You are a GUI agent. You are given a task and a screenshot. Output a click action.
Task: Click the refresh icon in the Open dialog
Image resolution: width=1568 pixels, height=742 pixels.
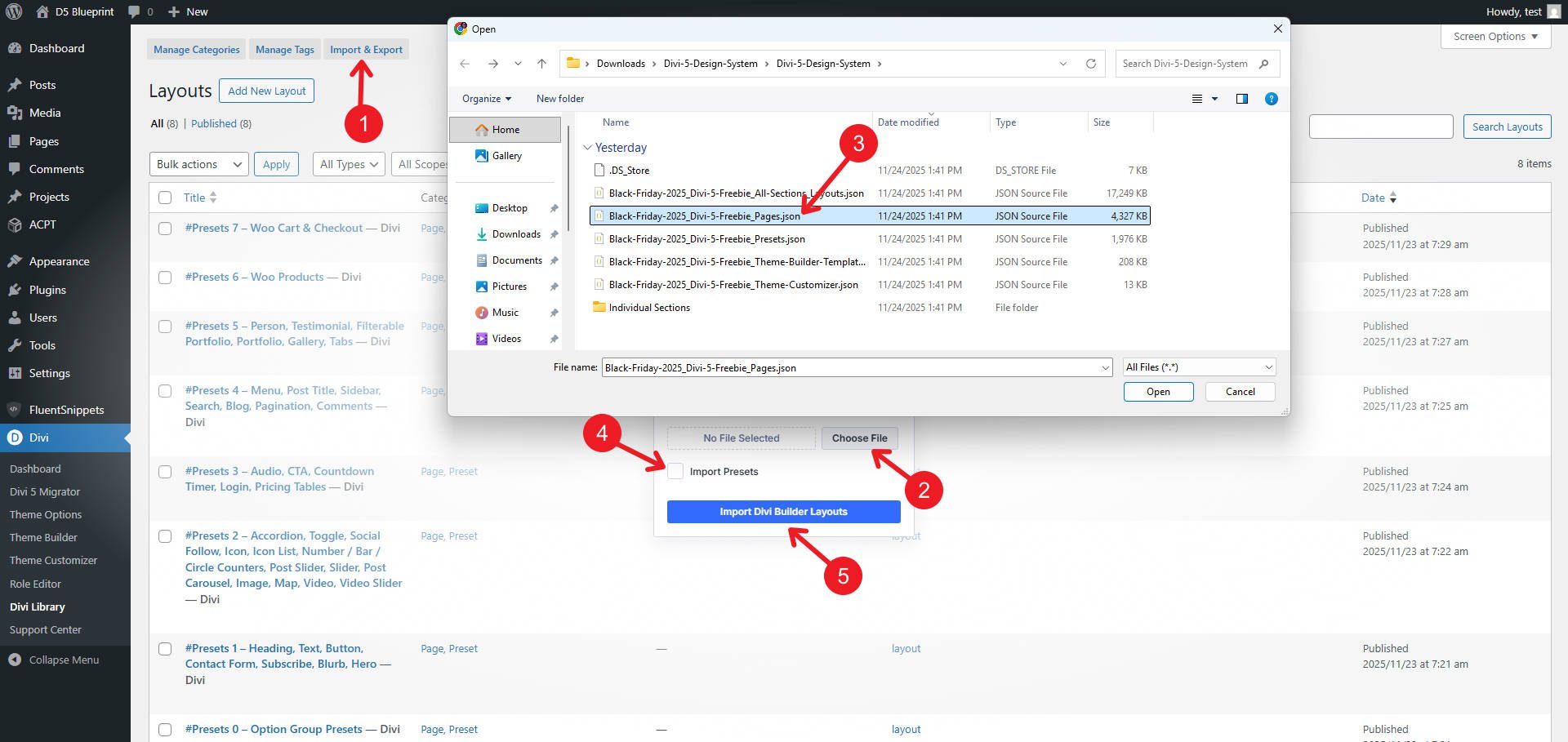(1092, 63)
